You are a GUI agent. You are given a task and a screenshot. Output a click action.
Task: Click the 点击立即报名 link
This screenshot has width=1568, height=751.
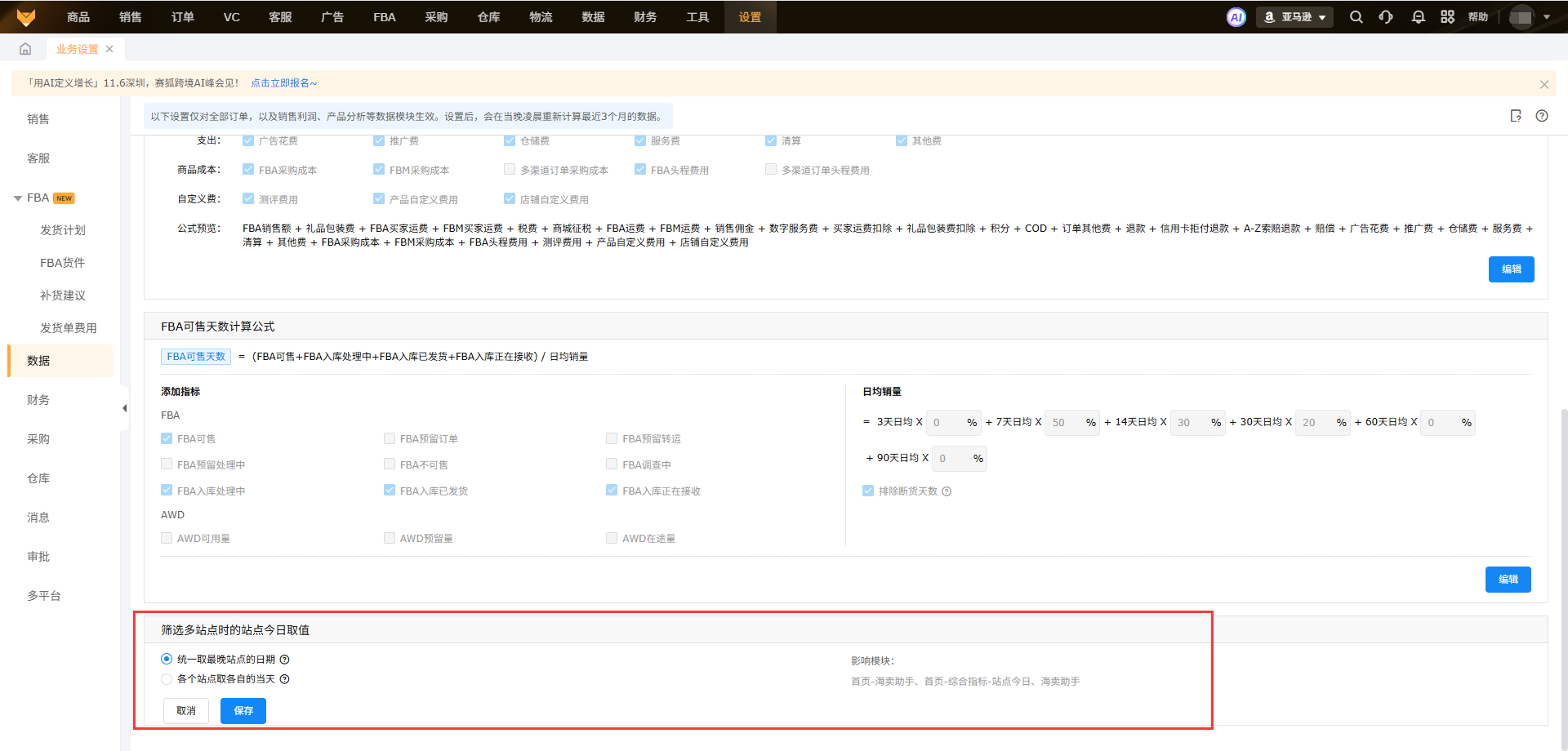point(283,83)
